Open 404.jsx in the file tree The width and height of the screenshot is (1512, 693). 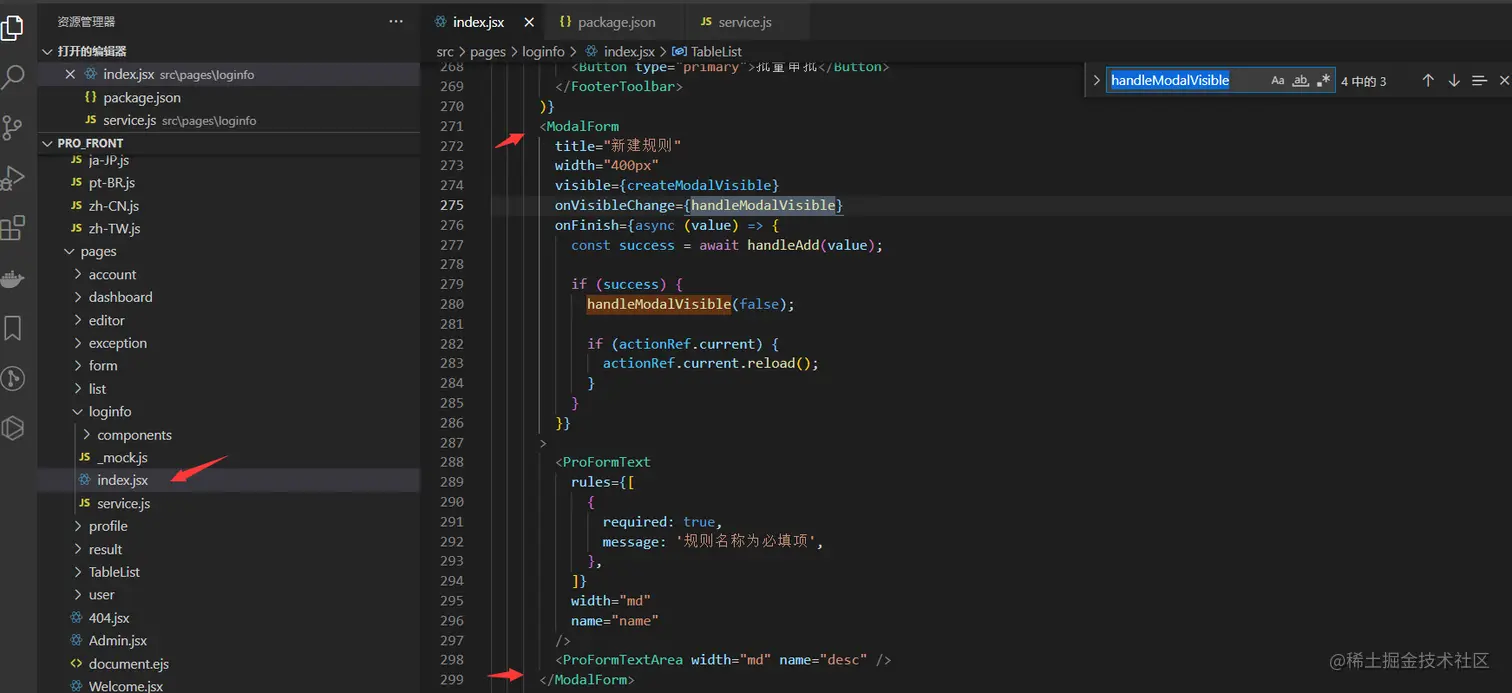point(109,618)
